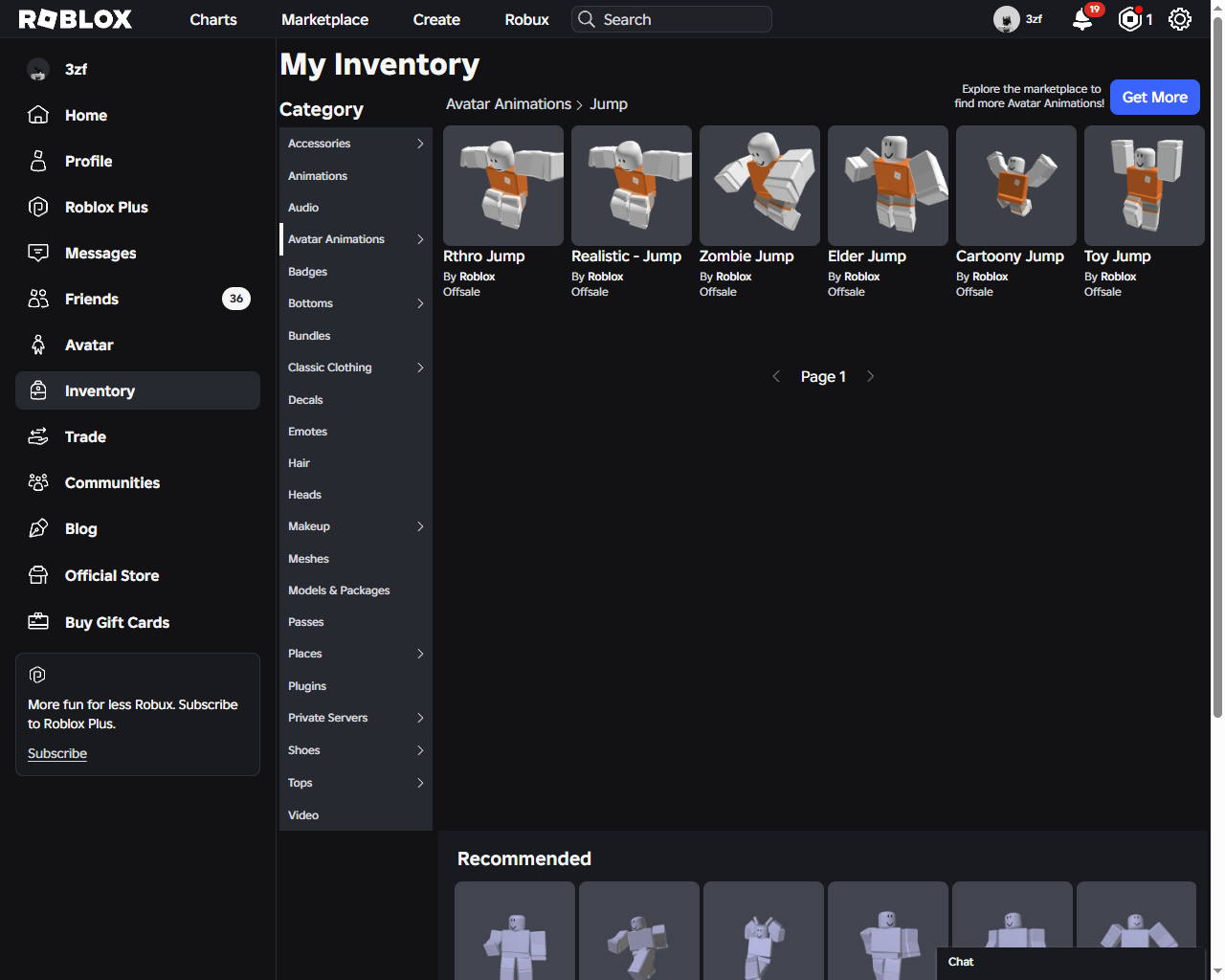The height and width of the screenshot is (980, 1225).
Task: Open the Toy Jump thumbnail
Action: 1145,186
